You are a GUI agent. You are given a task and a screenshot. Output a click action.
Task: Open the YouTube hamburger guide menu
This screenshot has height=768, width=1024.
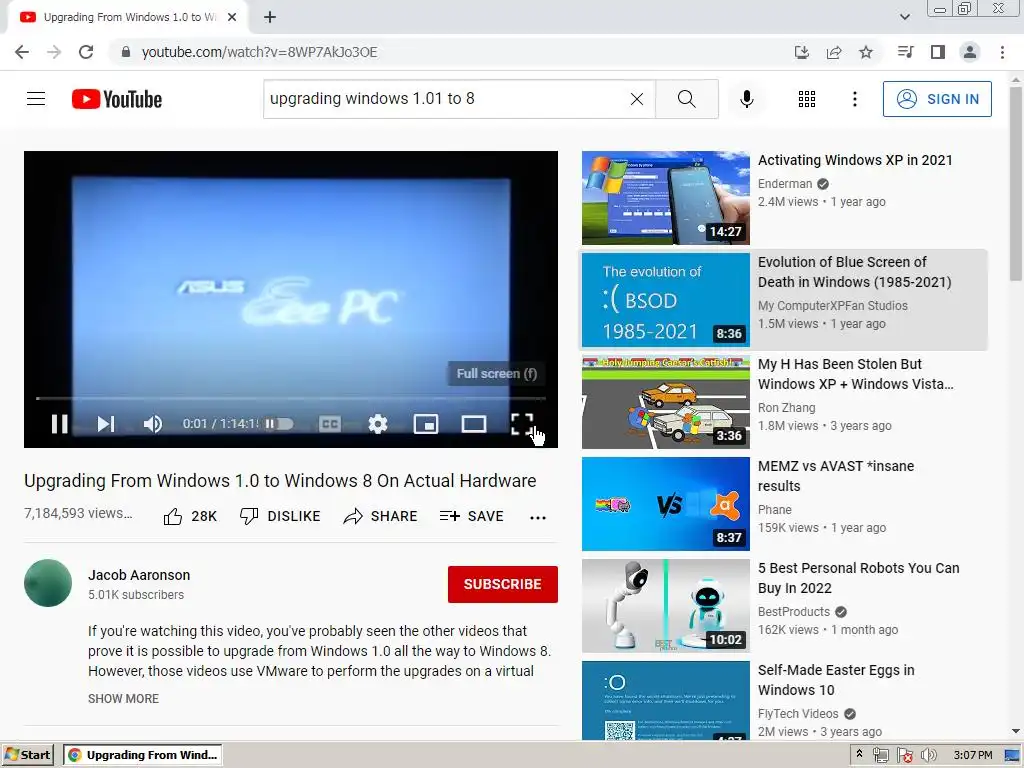pyautogui.click(x=36, y=99)
